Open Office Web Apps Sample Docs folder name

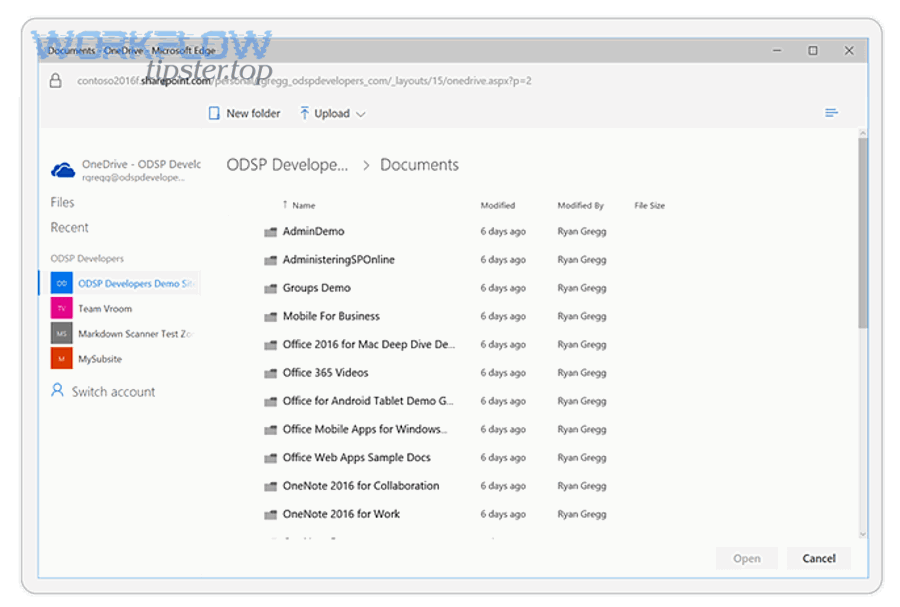tap(356, 457)
